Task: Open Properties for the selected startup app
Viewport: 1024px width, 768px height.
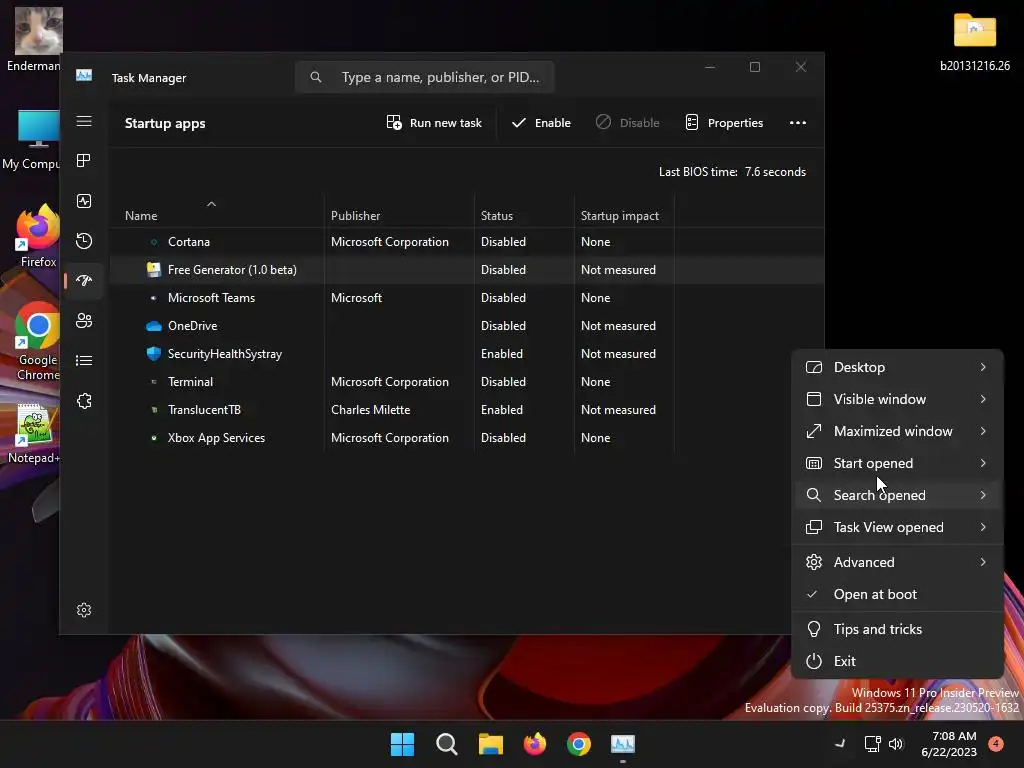Action: tap(724, 123)
